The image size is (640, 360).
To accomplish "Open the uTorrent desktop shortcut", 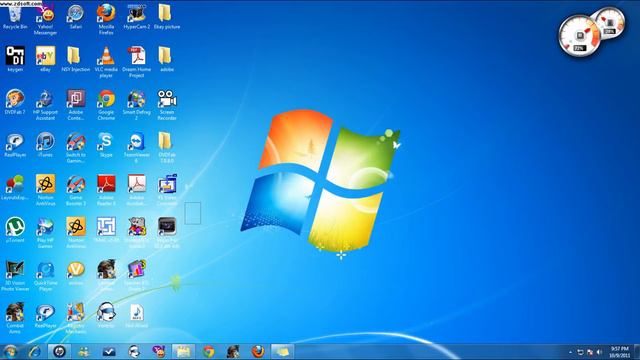I will point(15,230).
